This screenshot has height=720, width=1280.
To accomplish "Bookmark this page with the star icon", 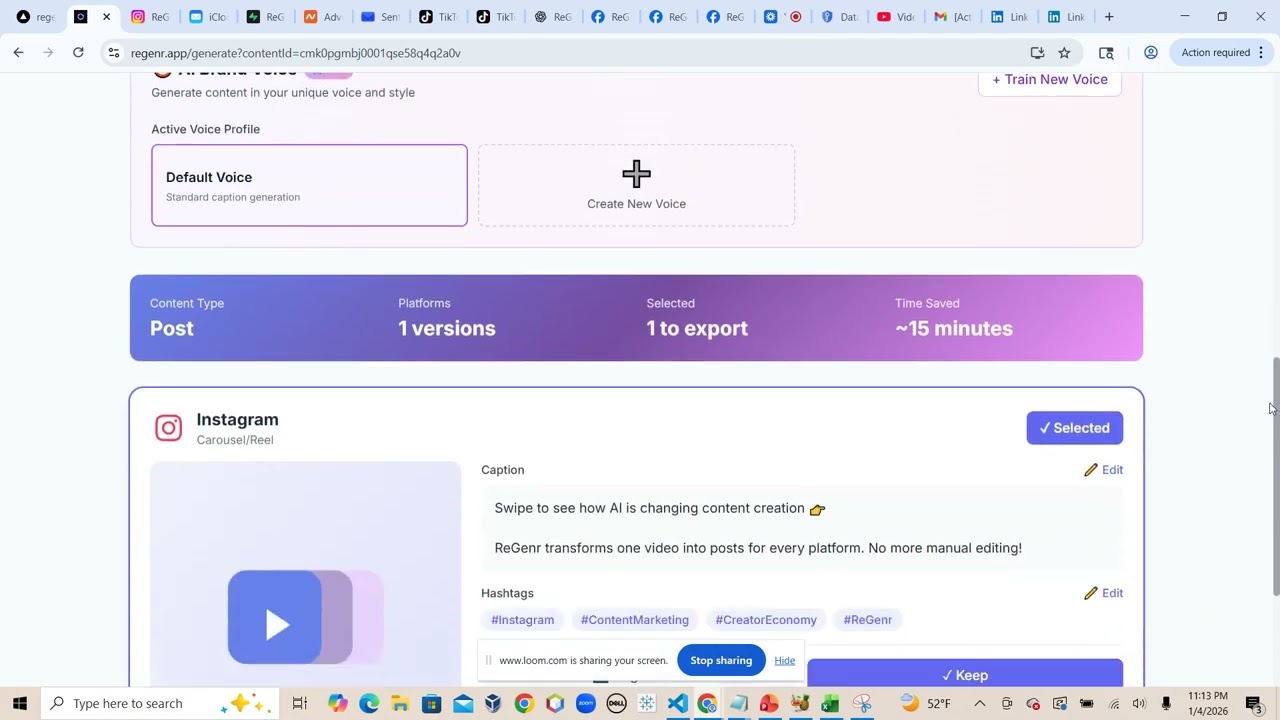I will [1064, 53].
